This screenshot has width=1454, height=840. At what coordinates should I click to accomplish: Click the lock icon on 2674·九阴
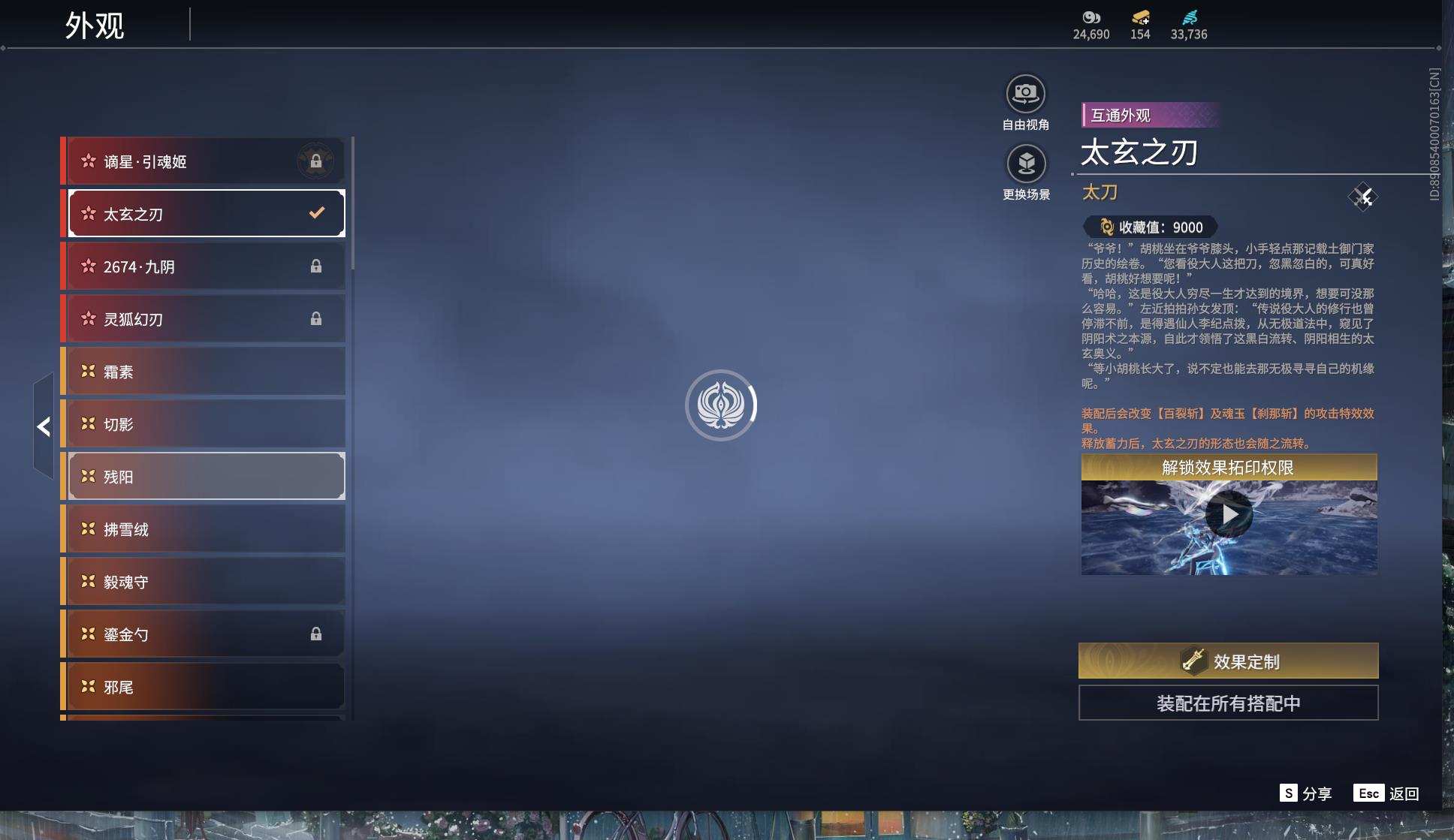coord(316,266)
